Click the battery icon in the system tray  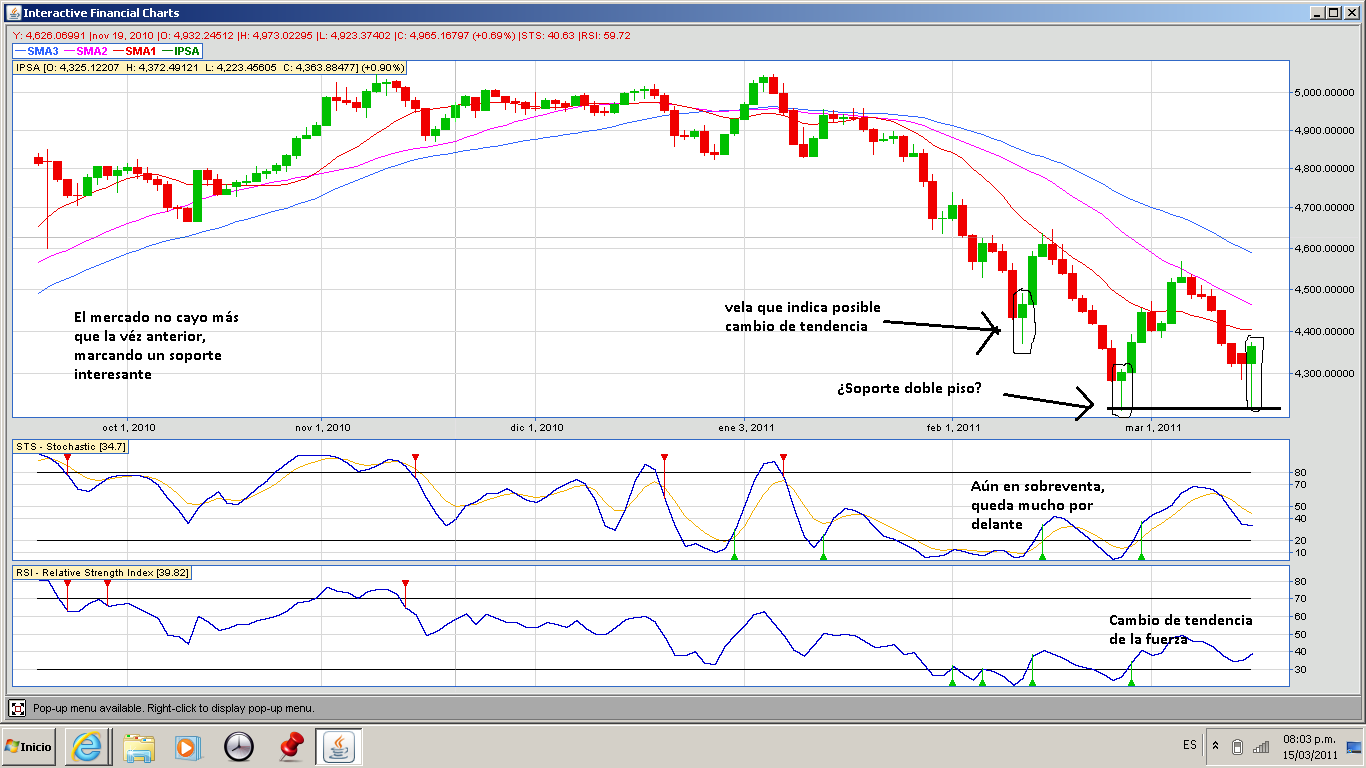tap(1237, 747)
